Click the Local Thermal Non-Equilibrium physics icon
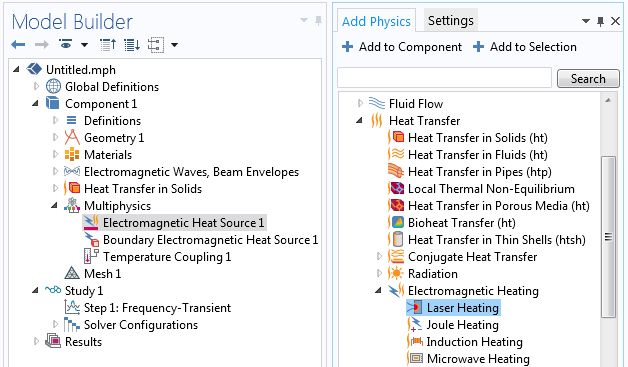 coord(396,188)
